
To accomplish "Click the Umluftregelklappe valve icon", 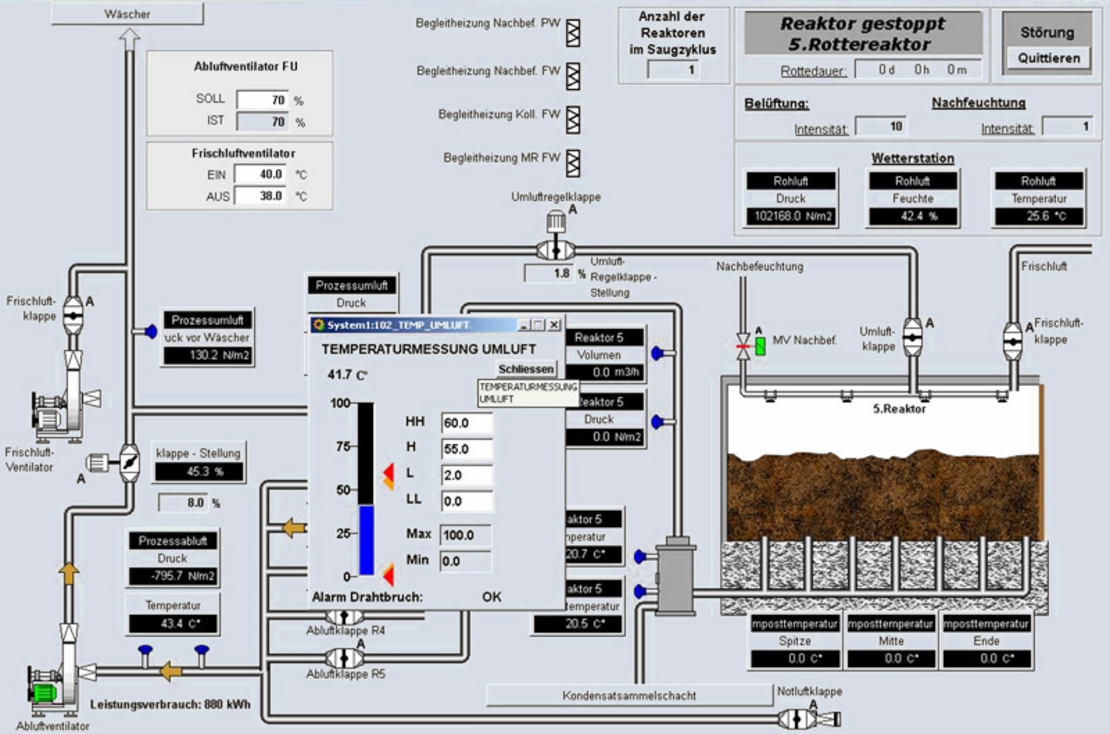I will pyautogui.click(x=553, y=247).
